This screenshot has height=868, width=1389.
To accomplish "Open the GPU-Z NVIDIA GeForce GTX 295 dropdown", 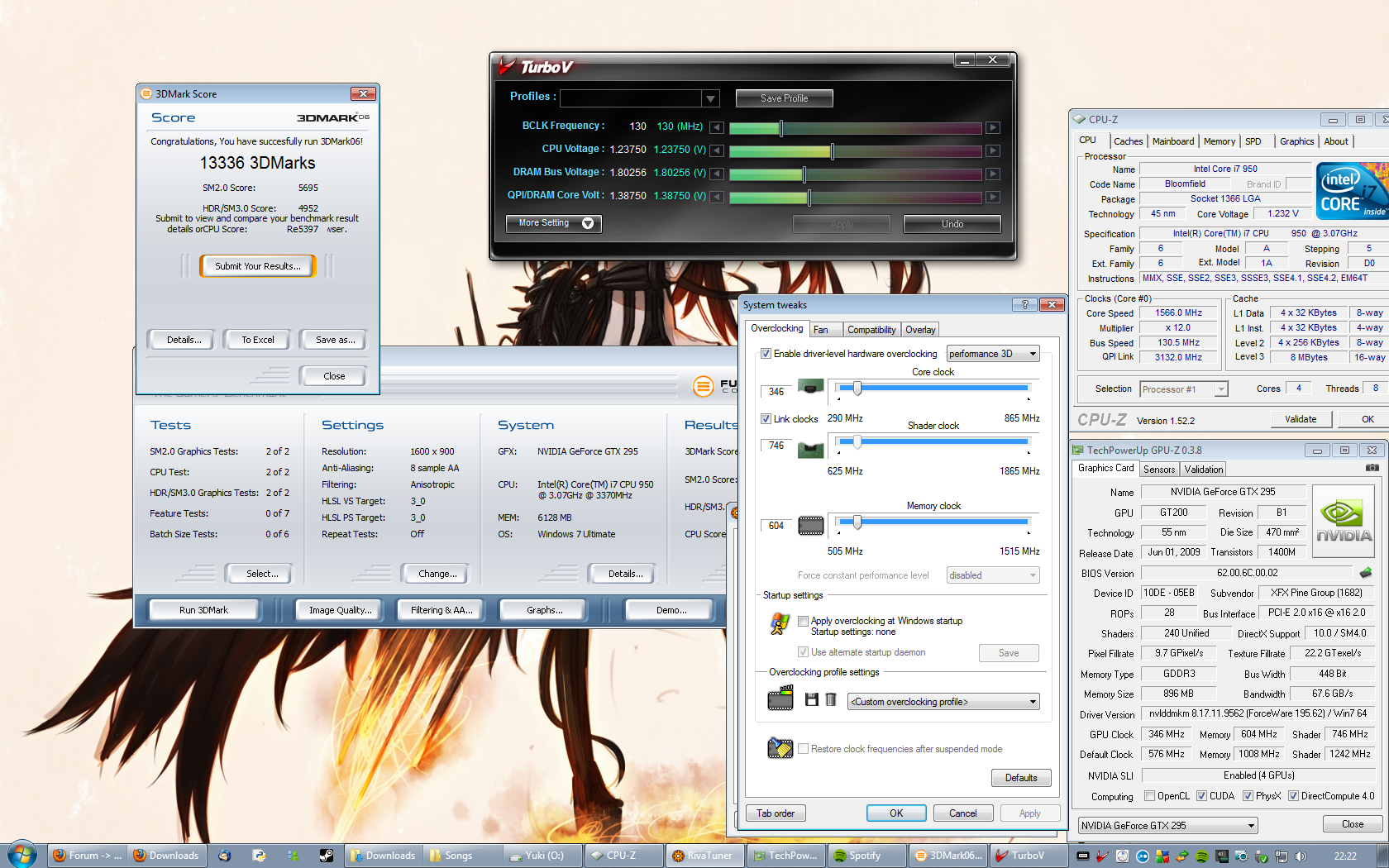I will 1167,825.
